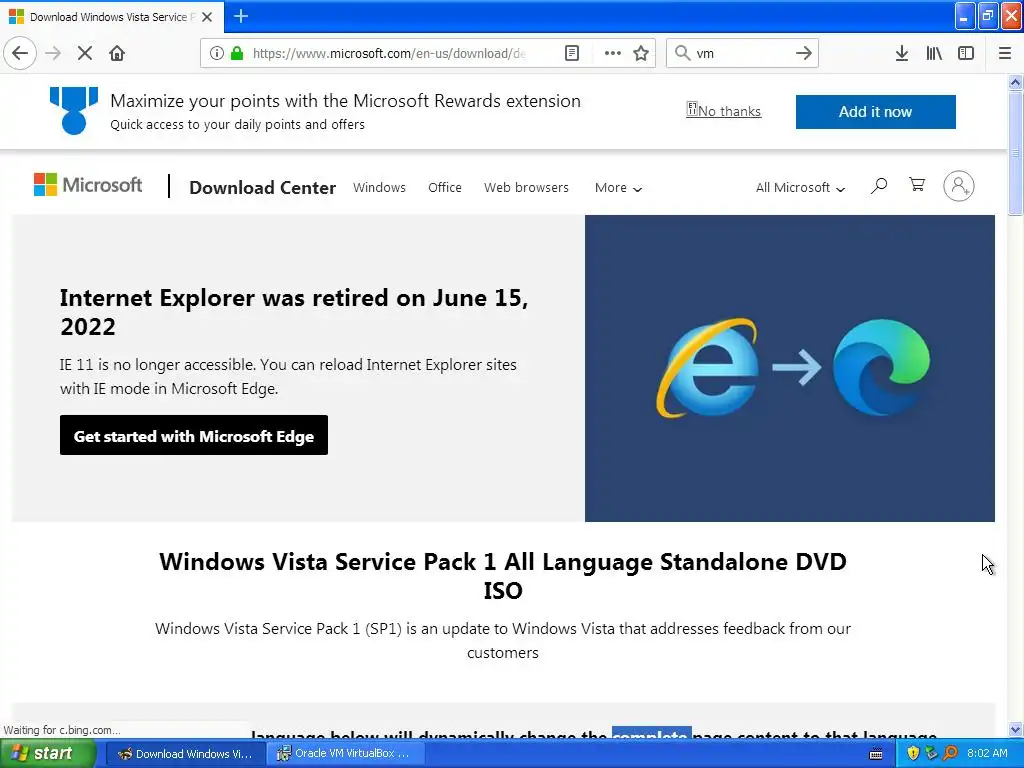This screenshot has width=1024, height=768.
Task: Click scrollbar up arrow
Action: tap(1015, 82)
